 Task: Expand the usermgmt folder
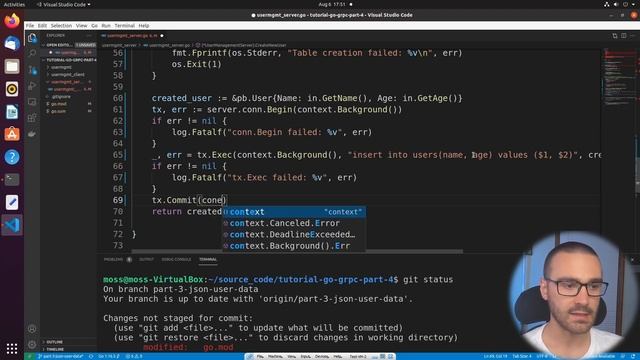click(61, 67)
